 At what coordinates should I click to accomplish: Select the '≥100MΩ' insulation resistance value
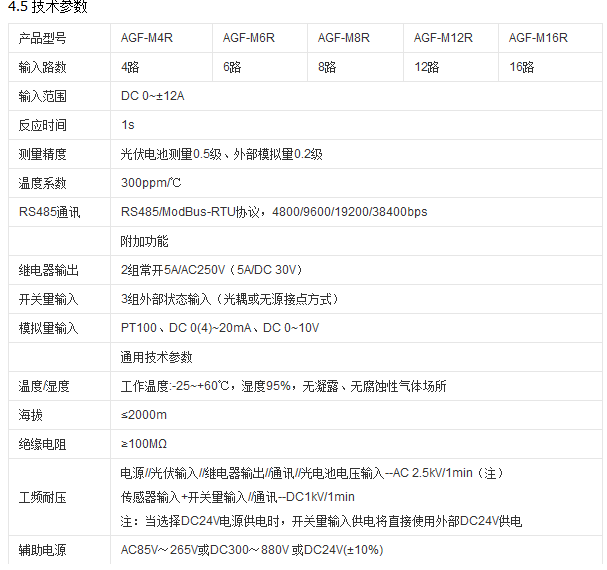coord(146,443)
